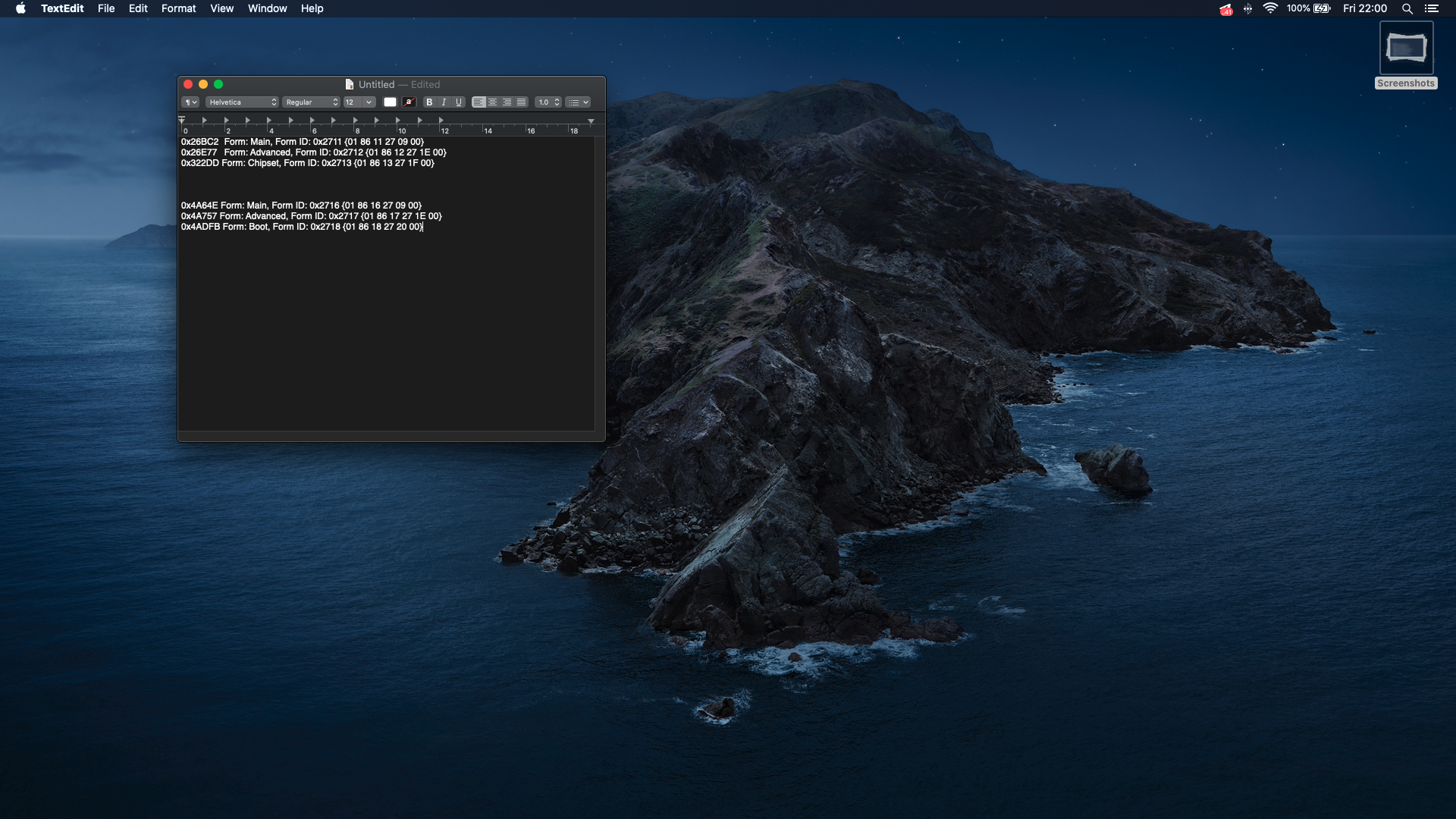Click the text background color swatch
Screen dimensions: 1456x819
pos(409,102)
